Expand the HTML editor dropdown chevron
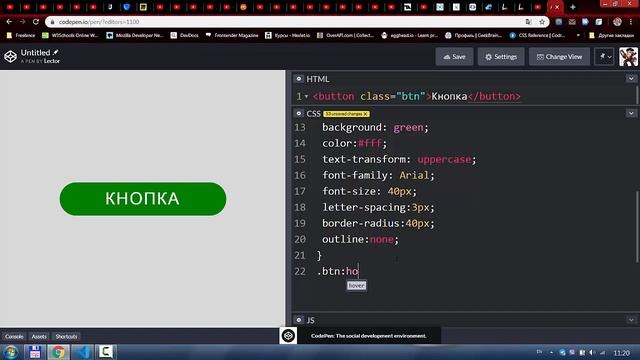Screen dimensions: 640x360 coord(631,78)
